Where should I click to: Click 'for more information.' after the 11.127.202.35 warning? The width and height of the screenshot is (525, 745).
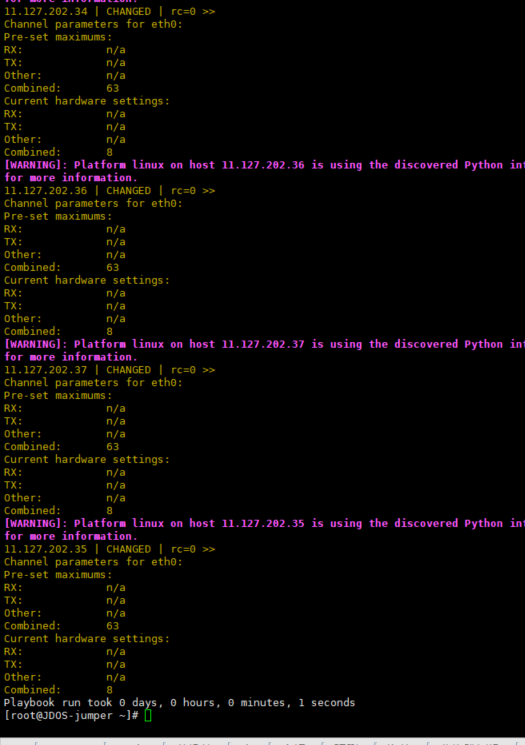coord(71,536)
